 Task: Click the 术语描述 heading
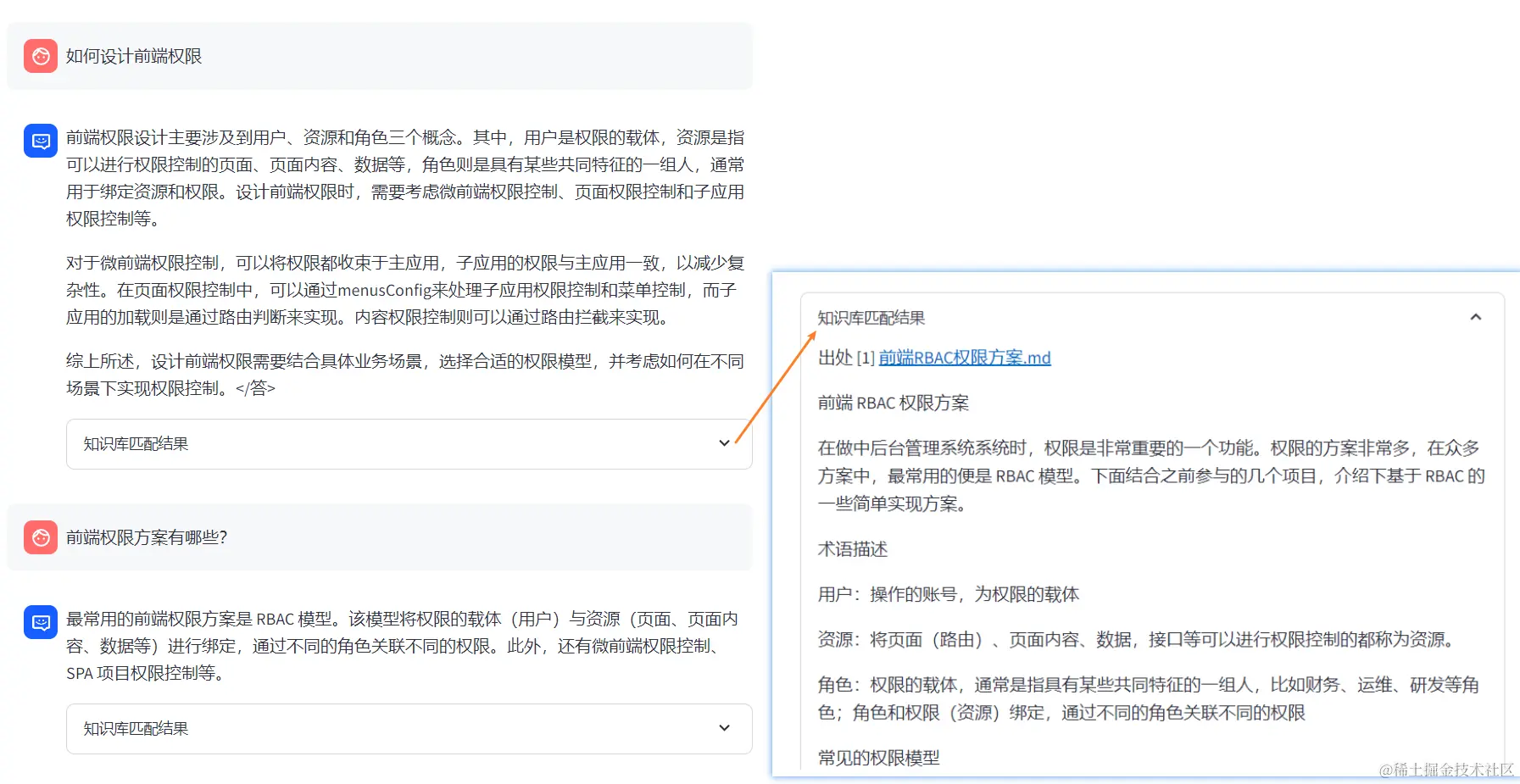(x=852, y=549)
